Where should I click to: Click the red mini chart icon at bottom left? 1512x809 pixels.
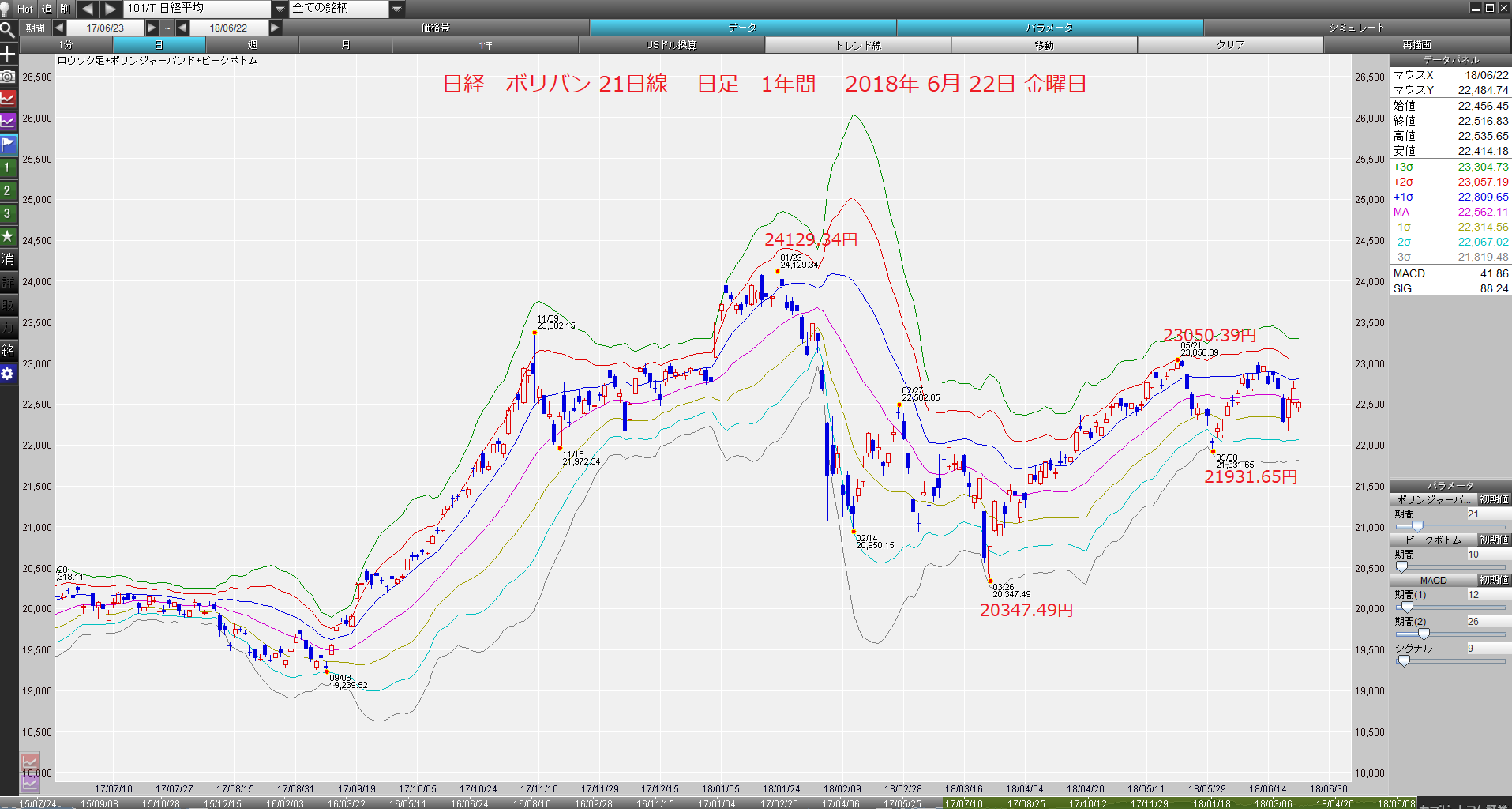pos(30,762)
